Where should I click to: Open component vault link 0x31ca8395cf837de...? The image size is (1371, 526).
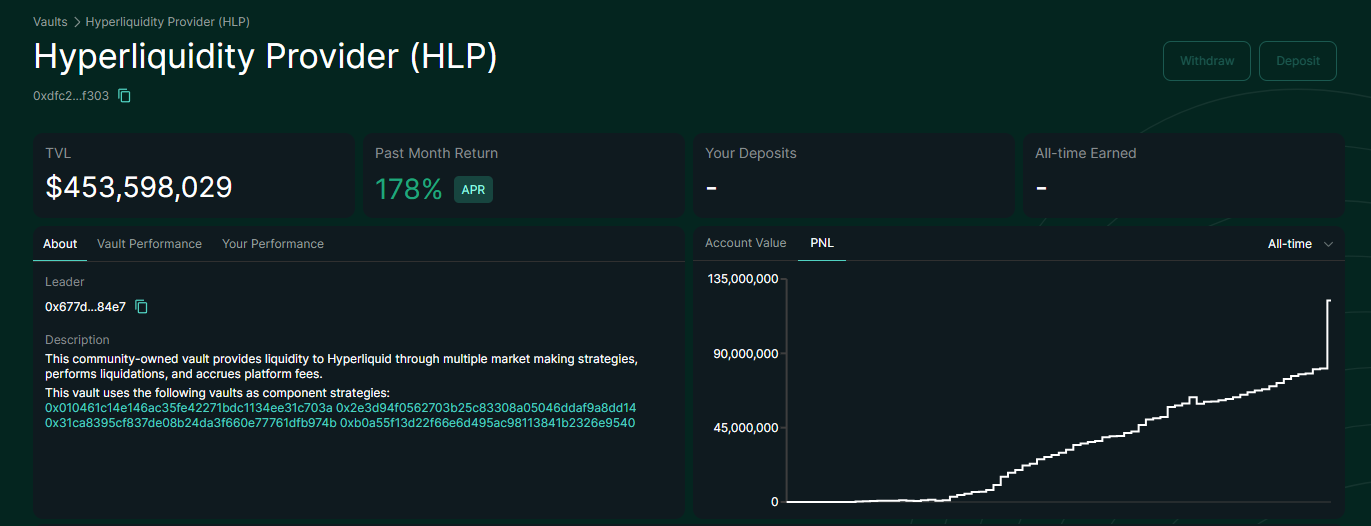point(189,423)
